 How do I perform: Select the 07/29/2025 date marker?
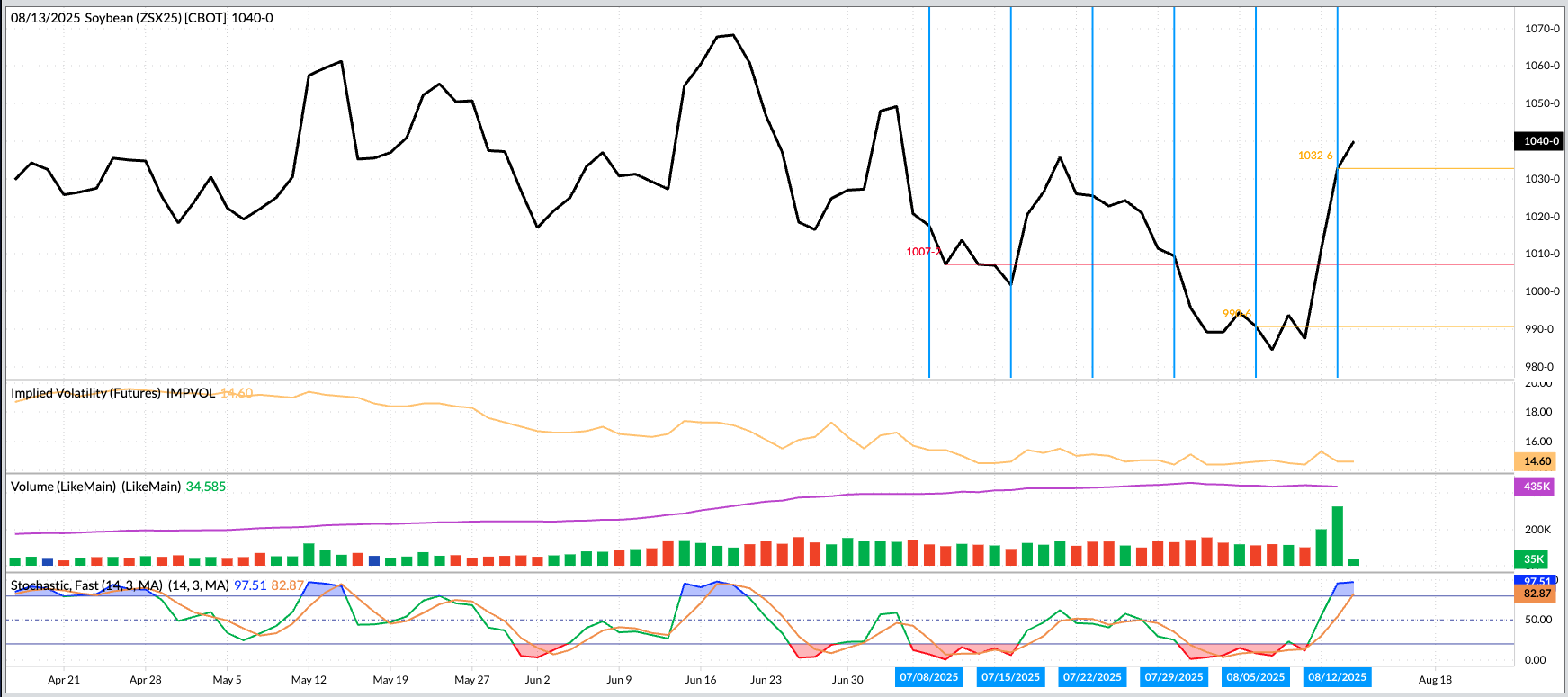[x=1174, y=677]
